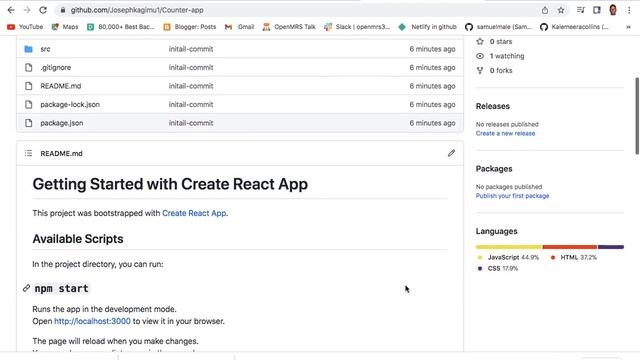
Task: Open the Netlify in github bookmark
Action: coord(428,27)
